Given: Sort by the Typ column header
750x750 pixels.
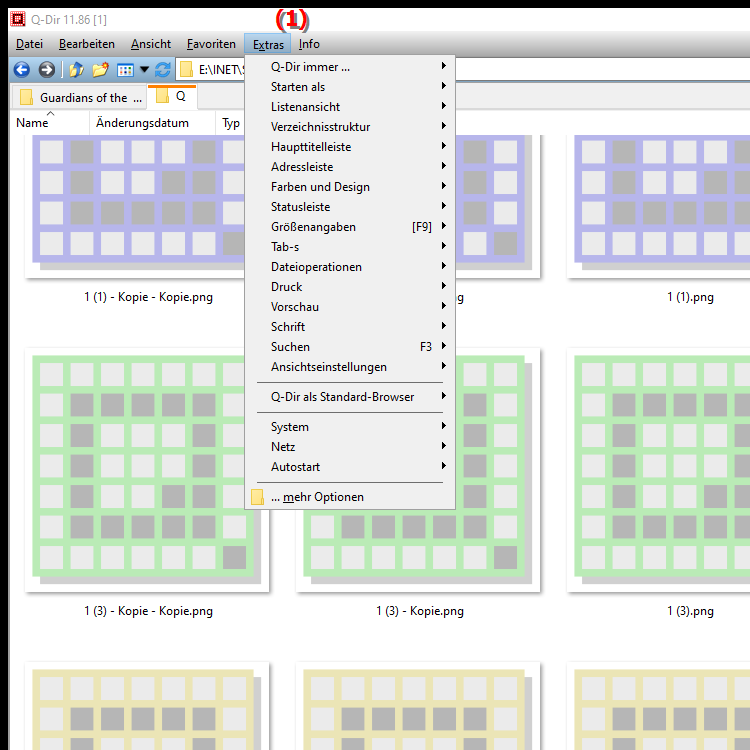Looking at the screenshot, I should [x=231, y=123].
